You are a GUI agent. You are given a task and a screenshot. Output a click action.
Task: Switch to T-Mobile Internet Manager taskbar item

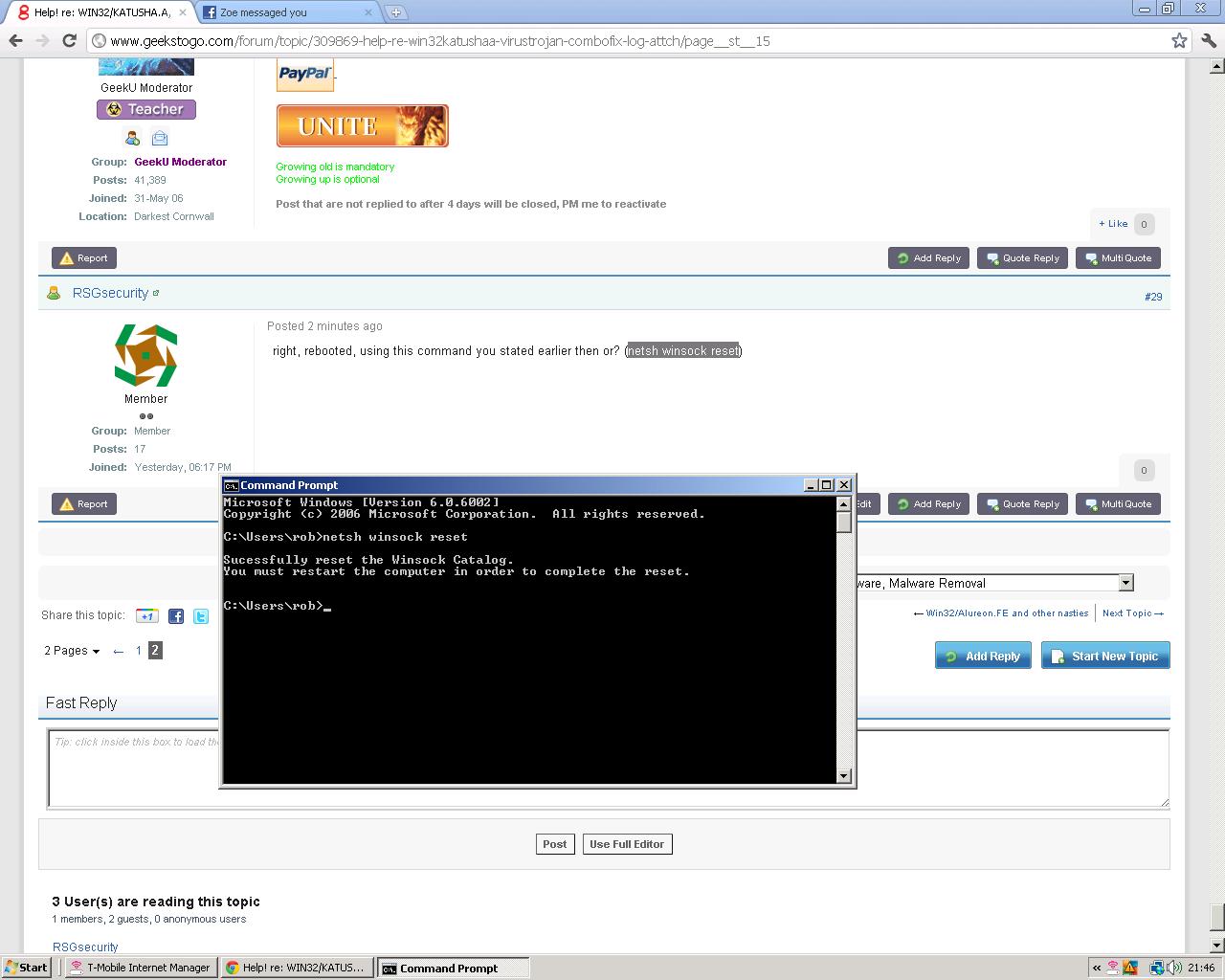tap(140, 968)
